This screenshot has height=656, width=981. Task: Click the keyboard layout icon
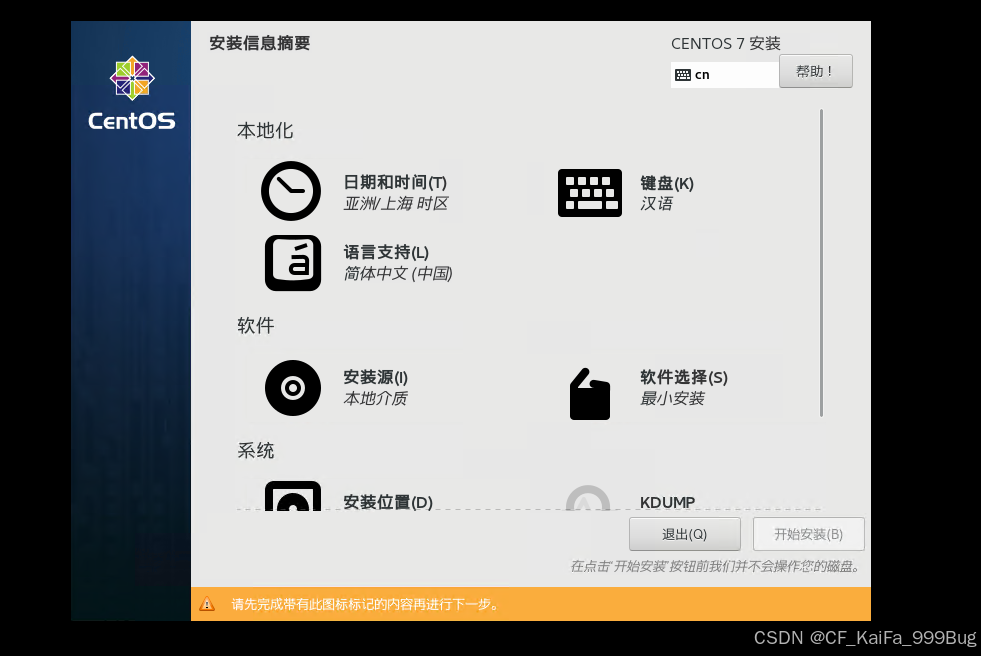[x=589, y=193]
